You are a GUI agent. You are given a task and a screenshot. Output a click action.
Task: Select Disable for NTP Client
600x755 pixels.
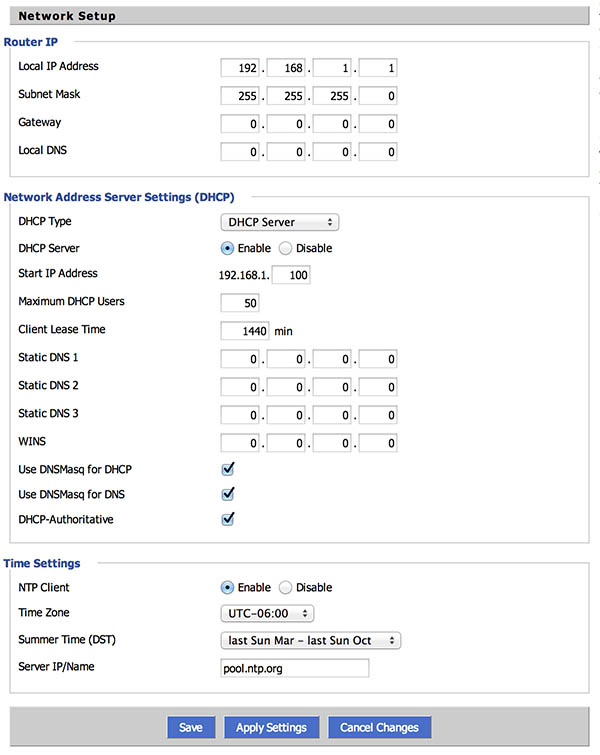(x=286, y=587)
